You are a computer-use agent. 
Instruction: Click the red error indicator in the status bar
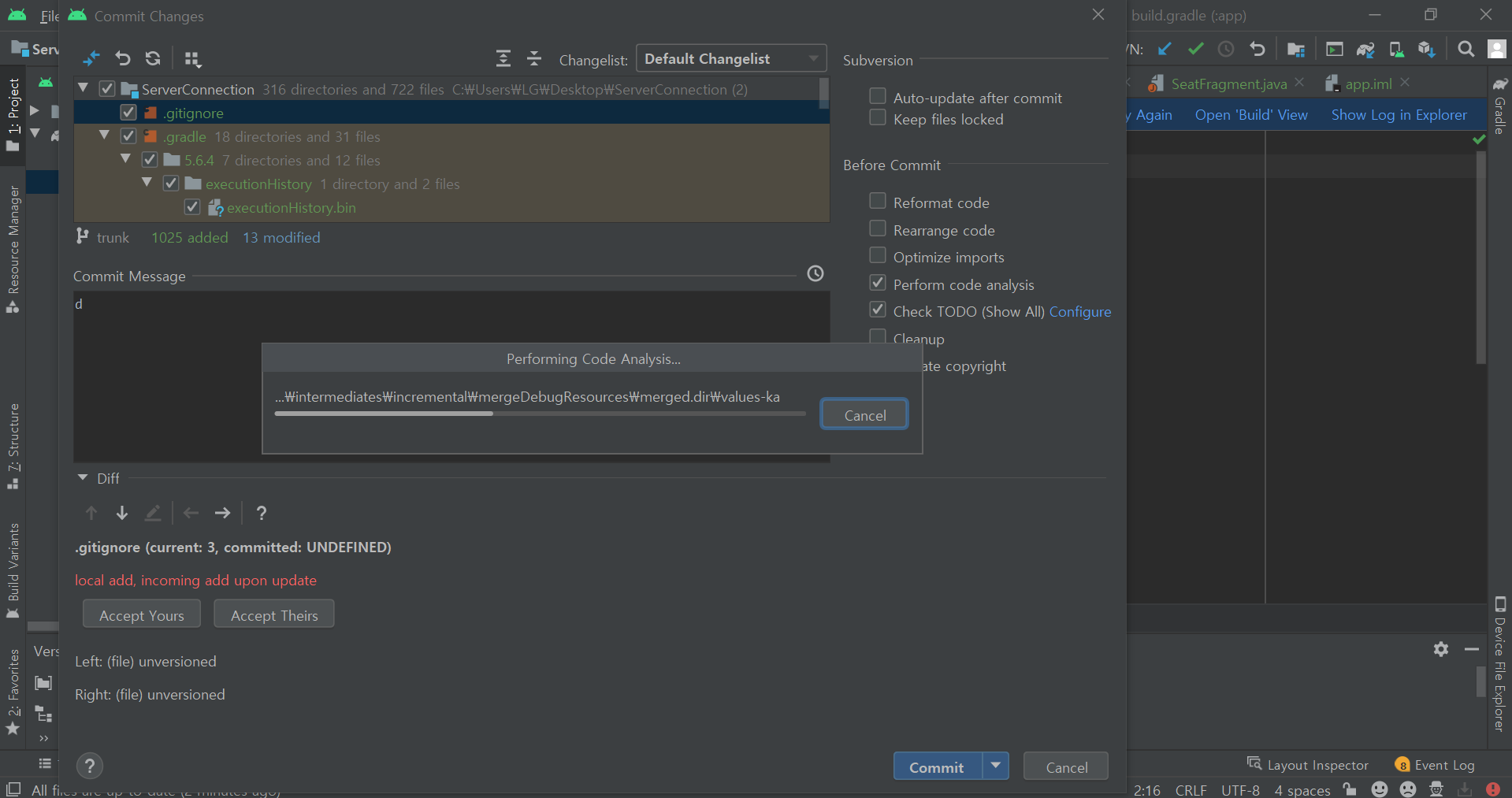point(1493,789)
